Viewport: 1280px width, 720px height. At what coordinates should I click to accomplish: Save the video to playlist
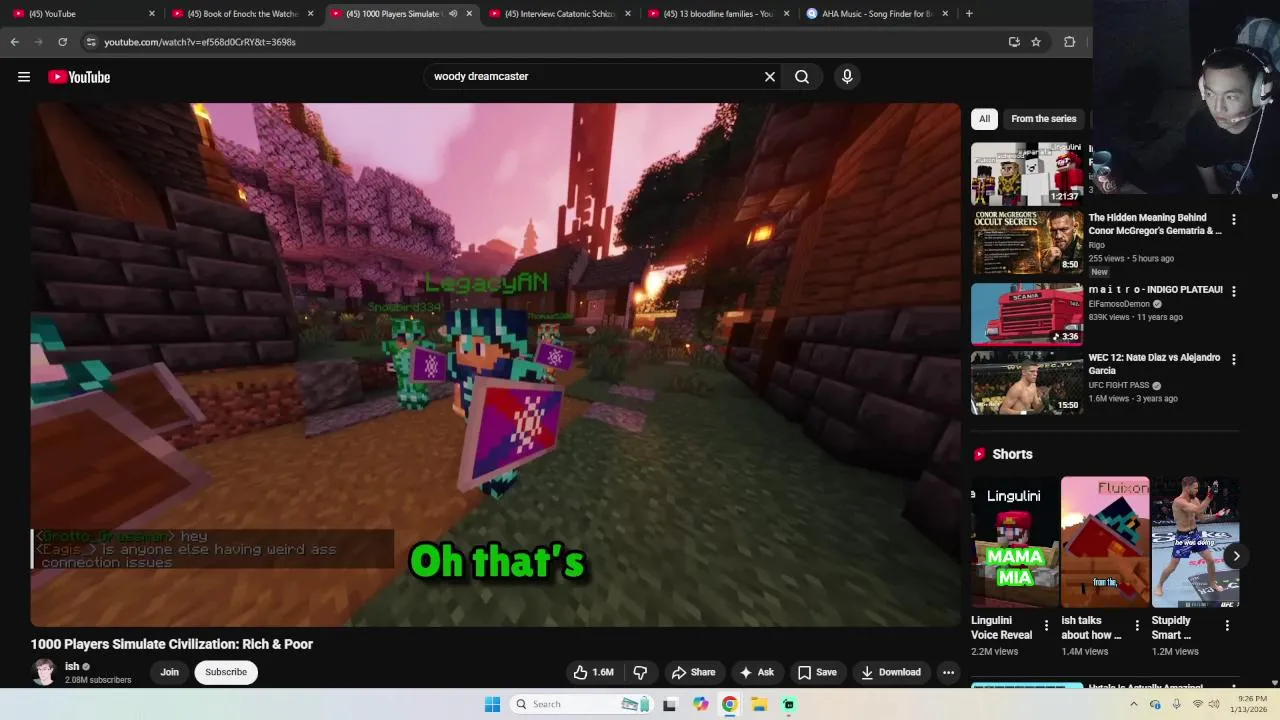(x=817, y=672)
